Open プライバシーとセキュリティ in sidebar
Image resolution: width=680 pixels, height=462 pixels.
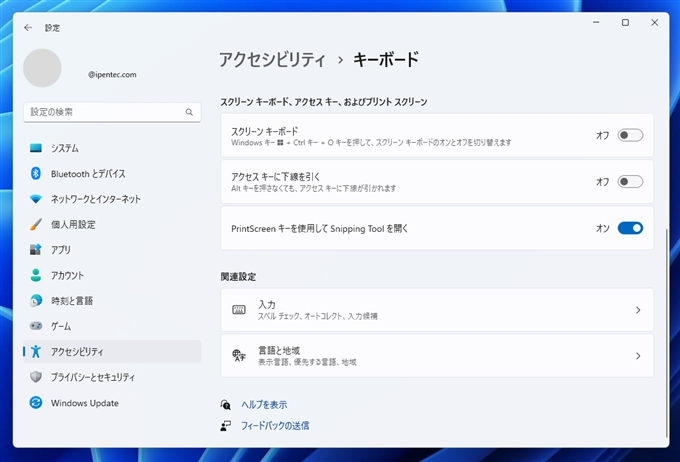[x=112, y=377]
